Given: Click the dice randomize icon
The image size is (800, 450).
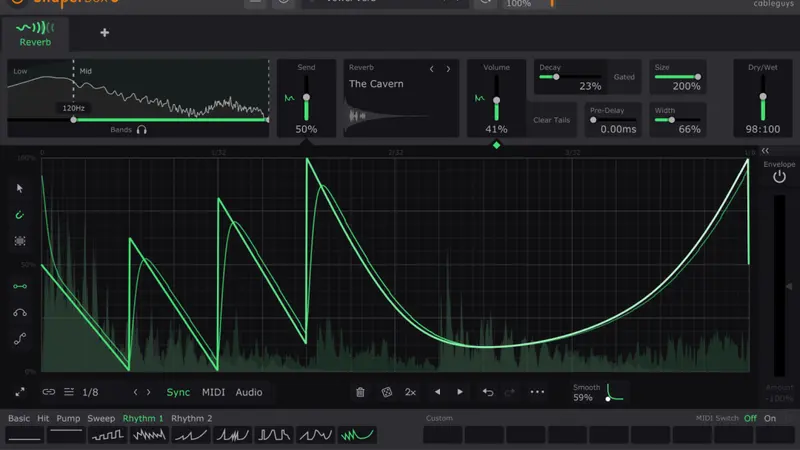Looking at the screenshot, I should click(385, 392).
